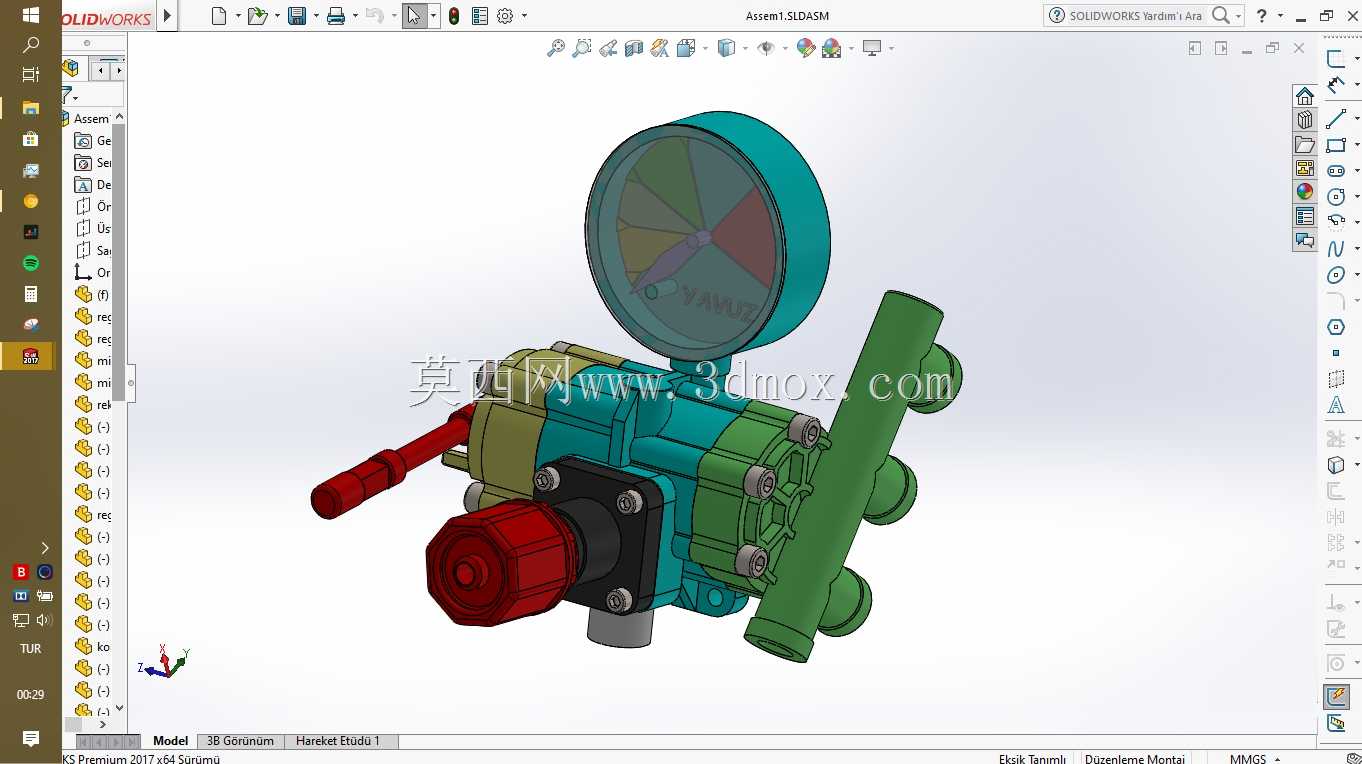Toggle the Hide/Show Items eye icon

click(766, 48)
